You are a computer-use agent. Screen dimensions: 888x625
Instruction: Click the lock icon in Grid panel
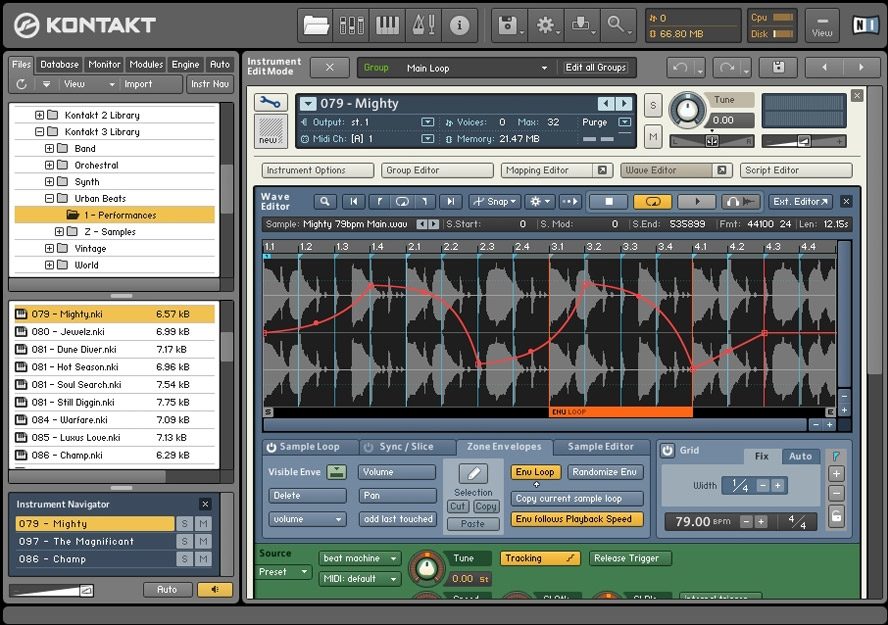tap(836, 516)
